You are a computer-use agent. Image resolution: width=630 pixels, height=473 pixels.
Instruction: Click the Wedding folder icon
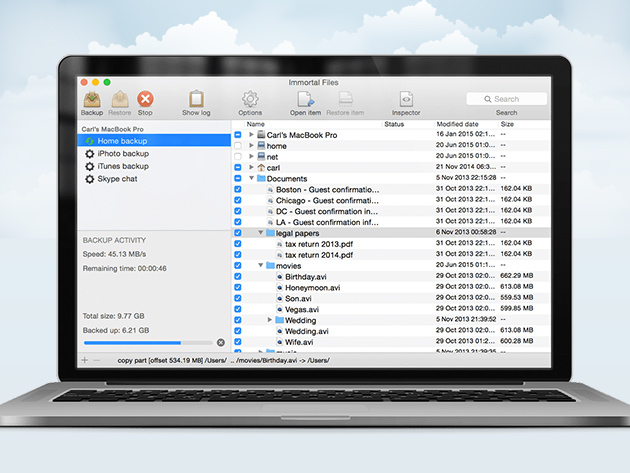[280, 320]
